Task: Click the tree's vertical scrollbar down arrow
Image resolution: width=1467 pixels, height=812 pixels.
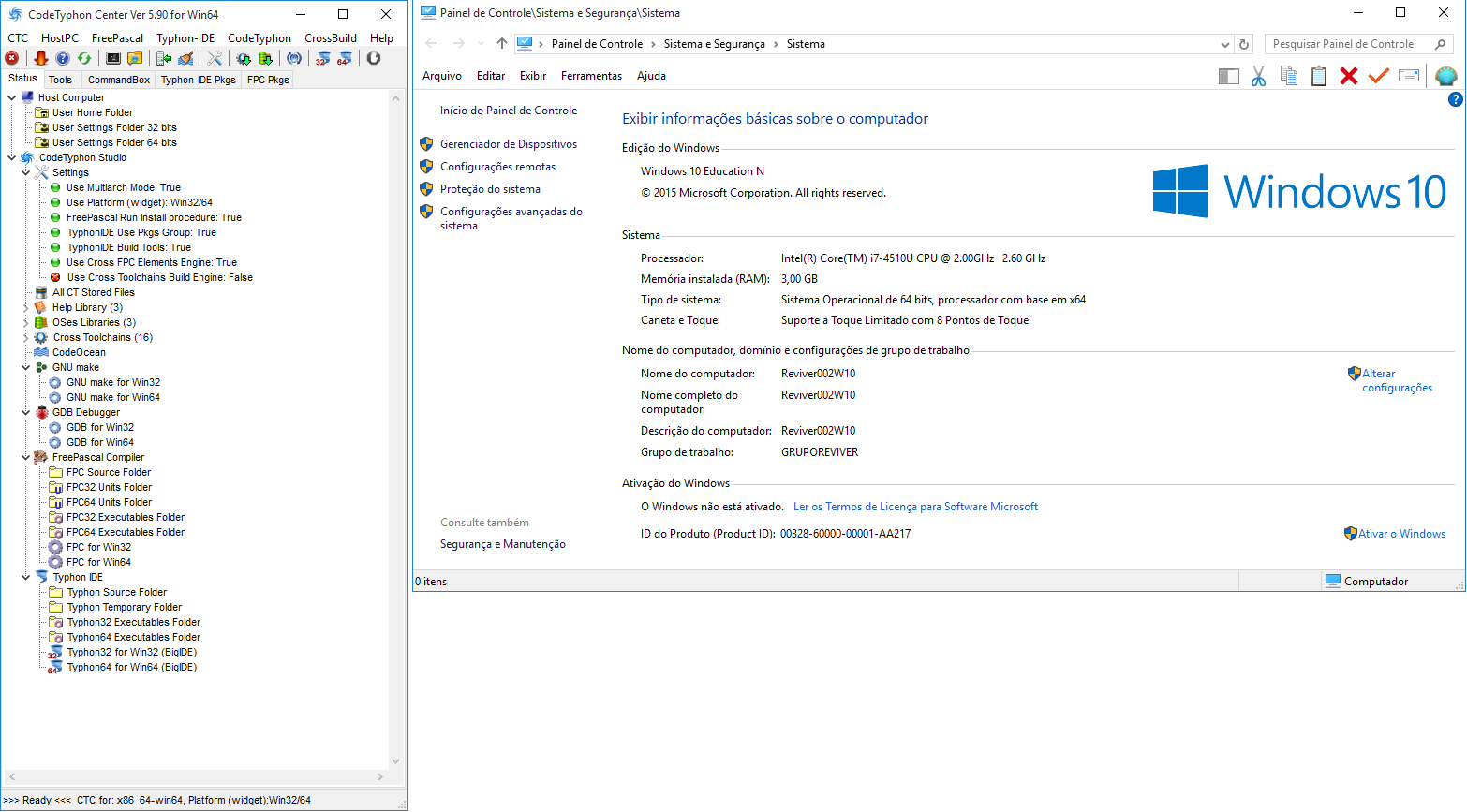Action: (x=396, y=761)
